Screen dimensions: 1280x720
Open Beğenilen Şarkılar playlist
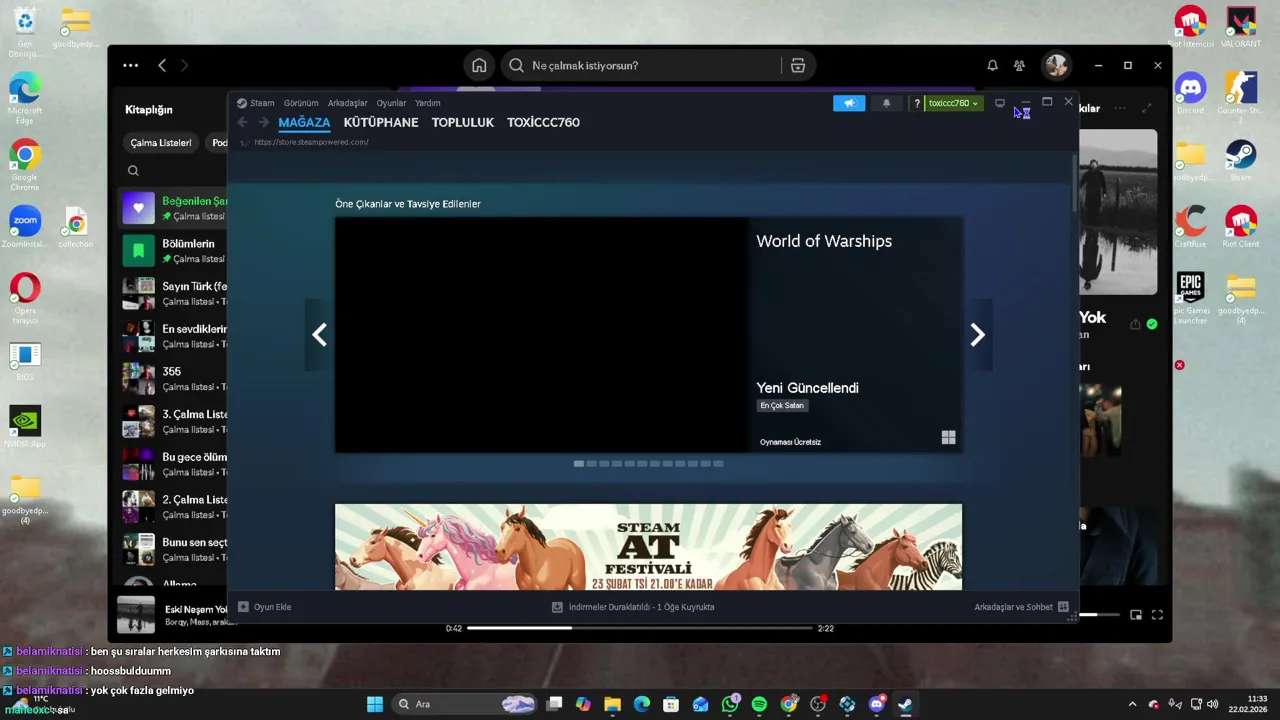tap(174, 208)
